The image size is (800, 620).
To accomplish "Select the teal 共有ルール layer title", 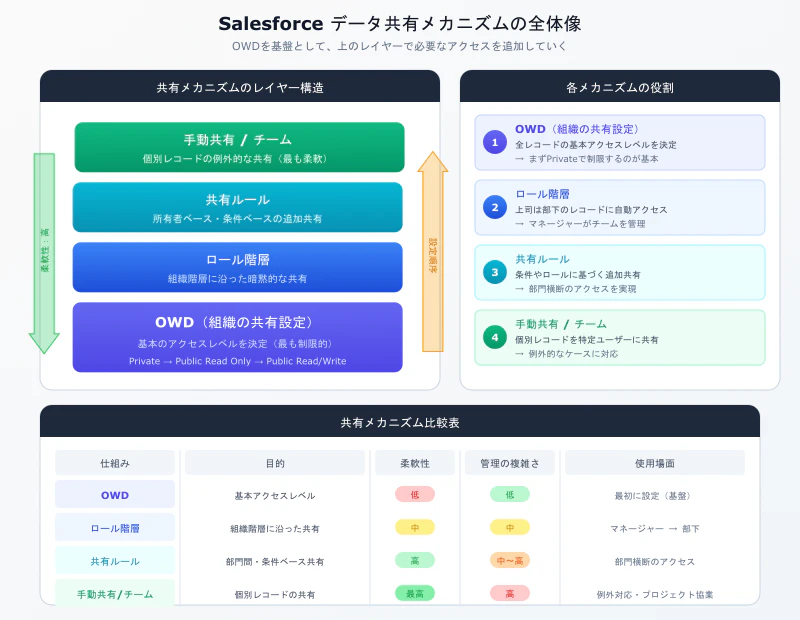I will point(238,200).
